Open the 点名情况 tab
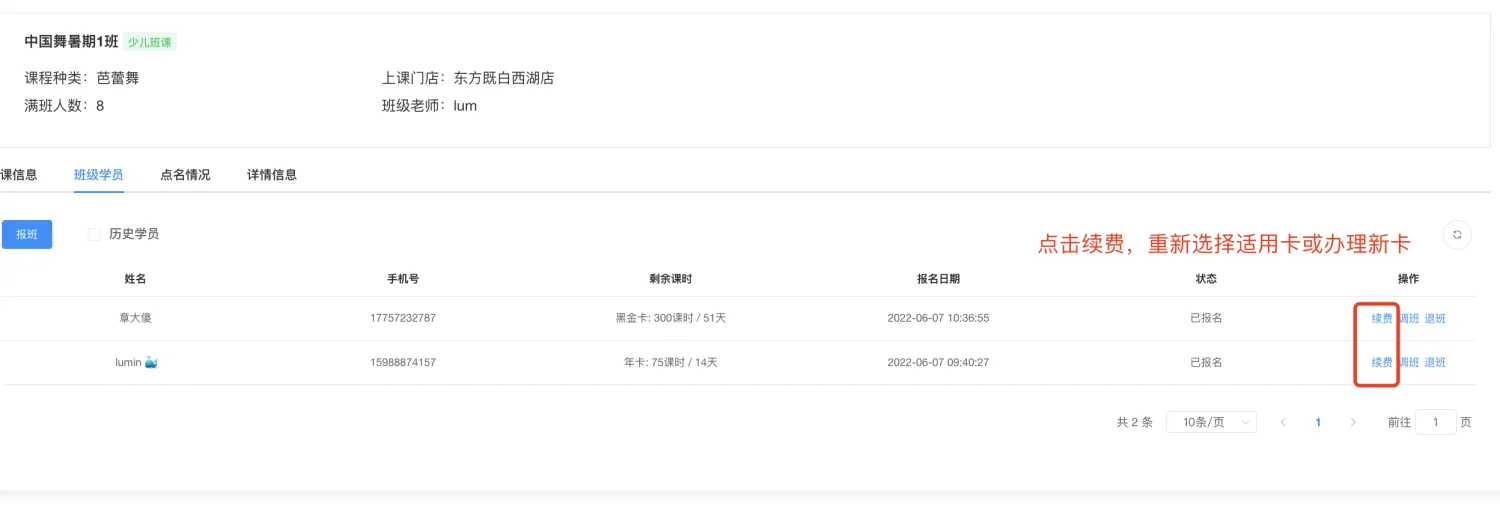This screenshot has width=1500, height=517. 185,175
